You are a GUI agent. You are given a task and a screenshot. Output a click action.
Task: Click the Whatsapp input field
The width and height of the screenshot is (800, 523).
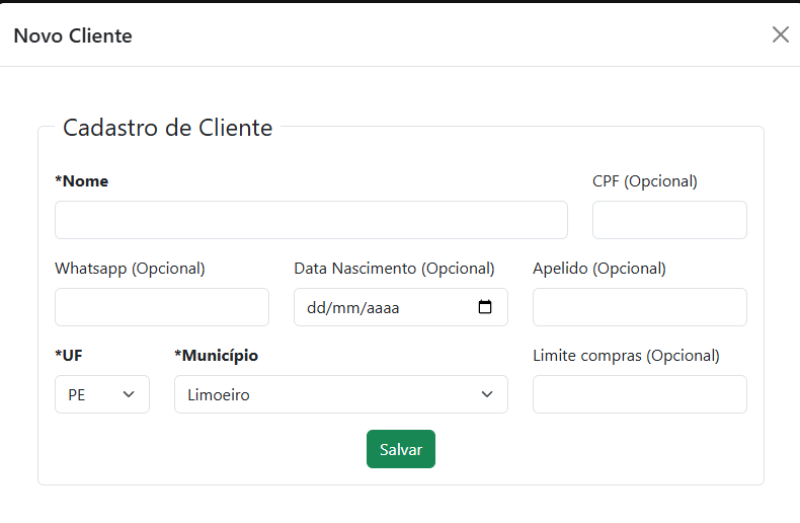pyautogui.click(x=162, y=307)
